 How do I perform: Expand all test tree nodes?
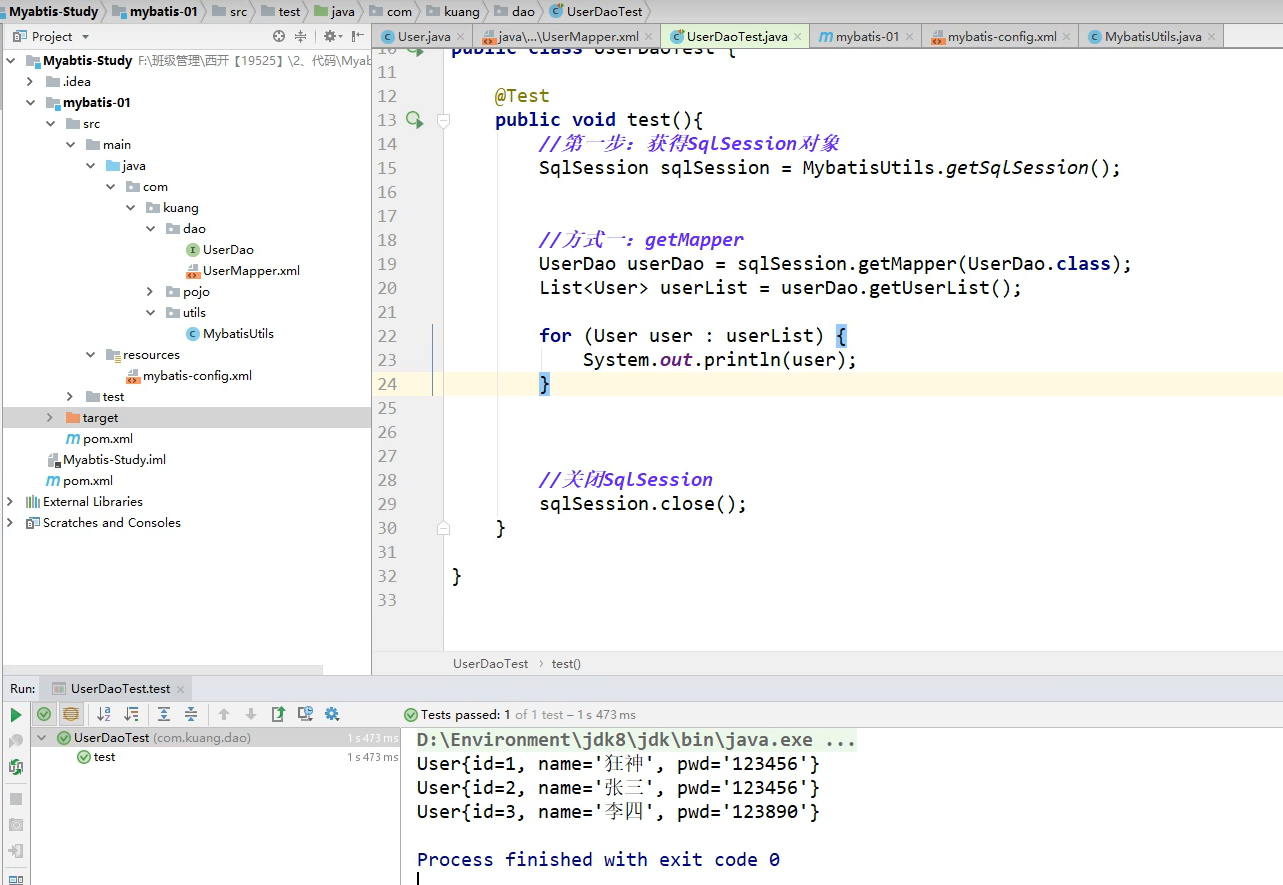164,714
